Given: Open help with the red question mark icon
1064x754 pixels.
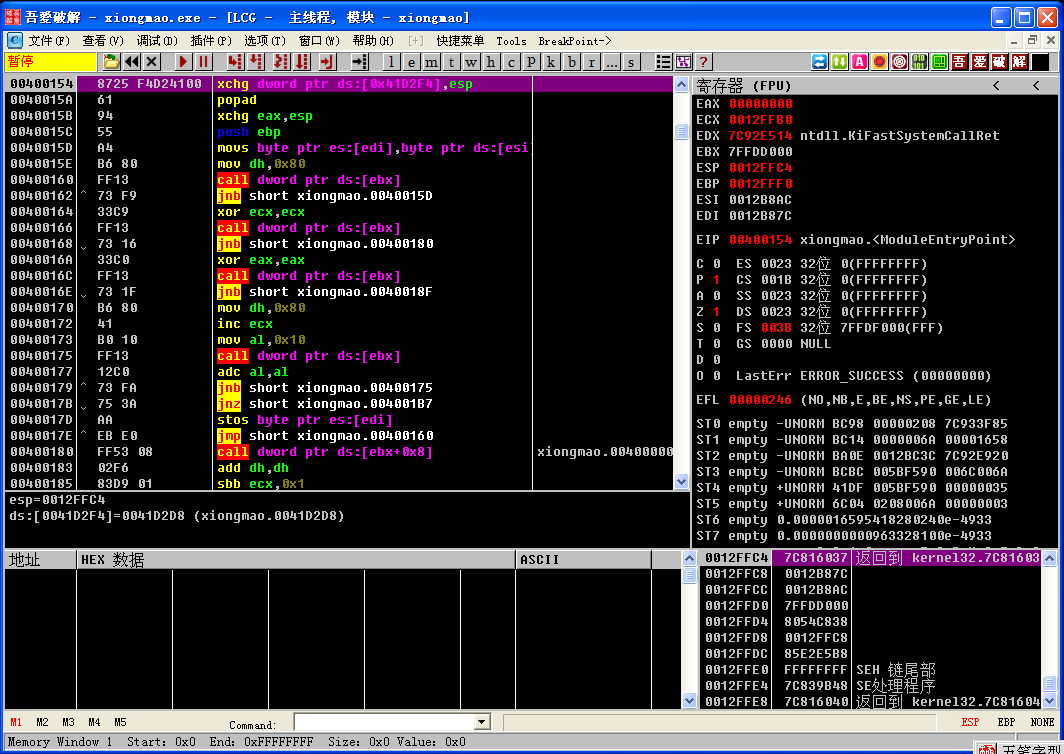Looking at the screenshot, I should click(x=703, y=62).
